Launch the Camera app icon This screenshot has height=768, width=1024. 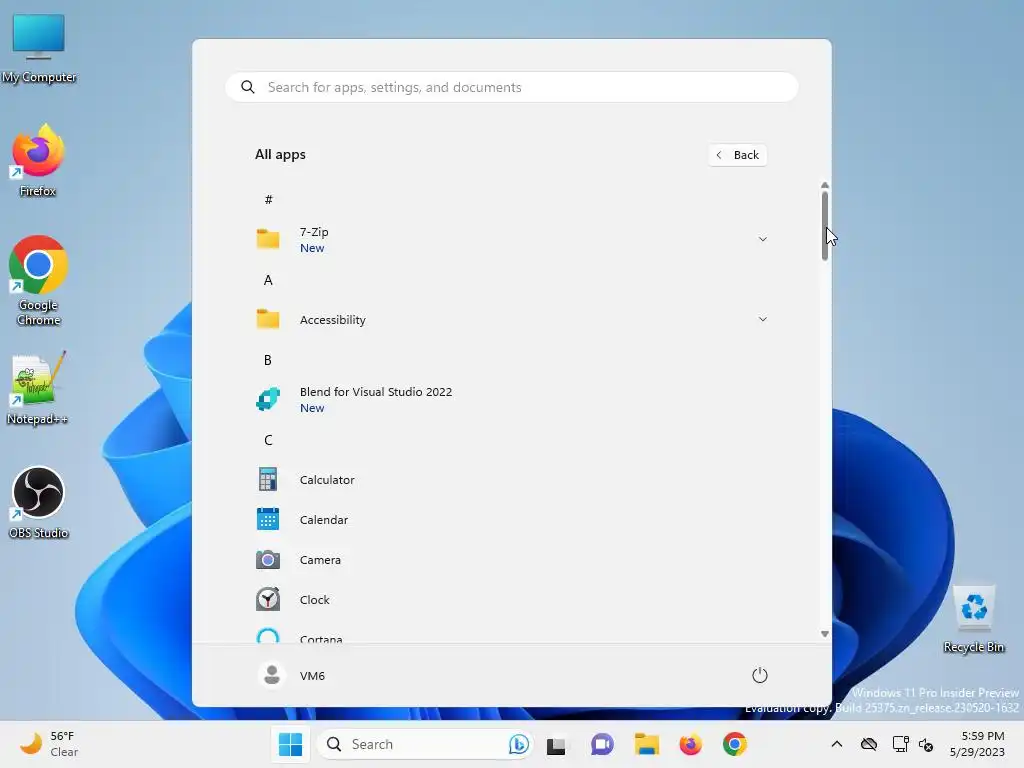click(268, 560)
